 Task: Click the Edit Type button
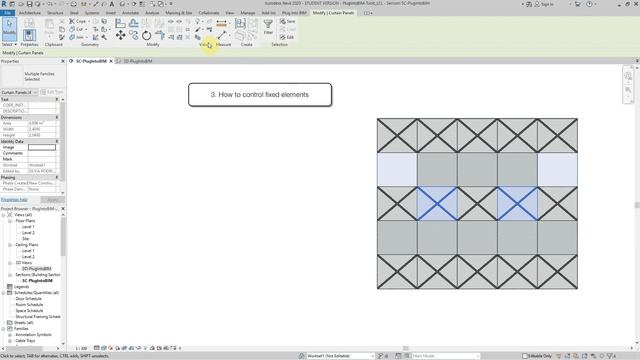(x=52, y=92)
